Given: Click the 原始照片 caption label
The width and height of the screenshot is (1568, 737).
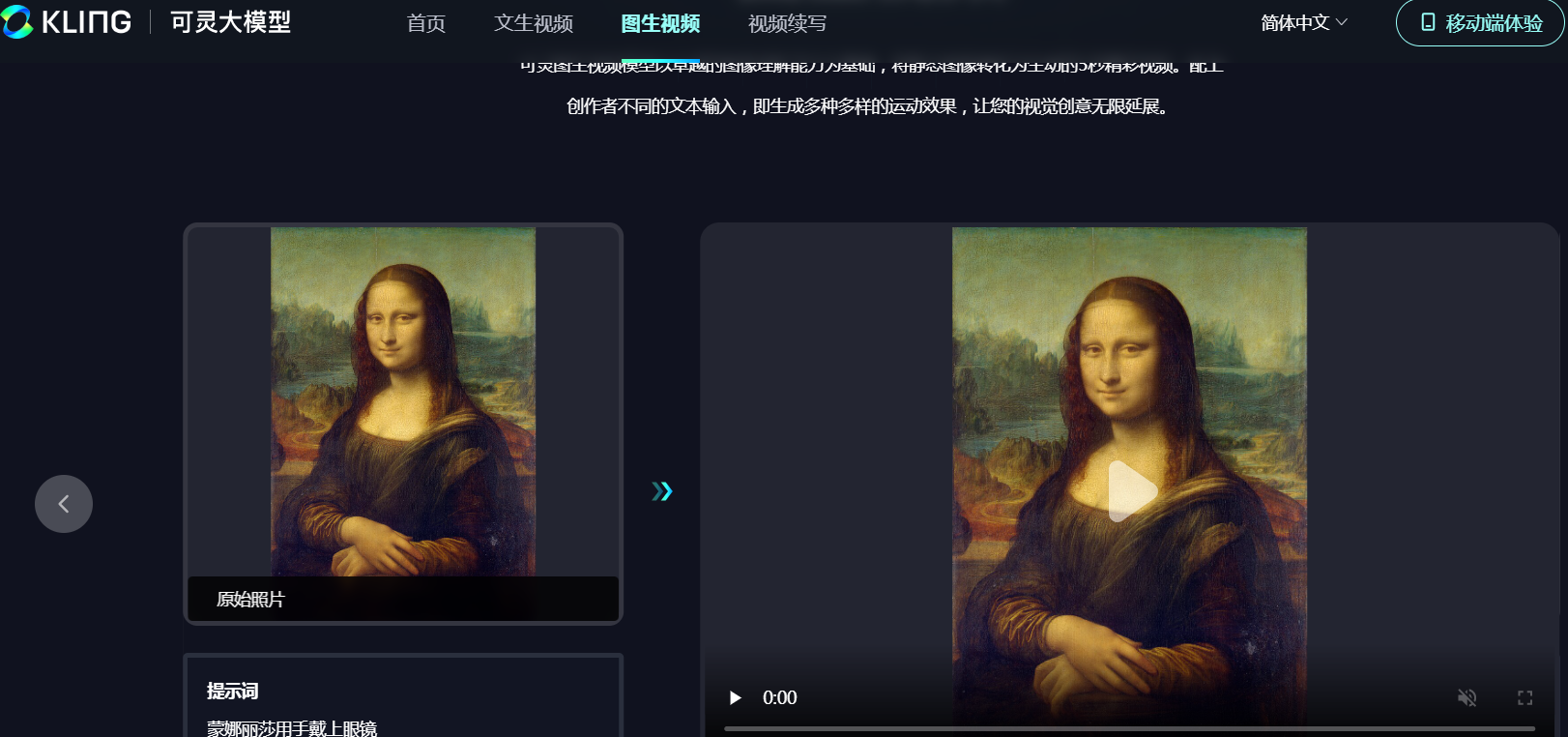Looking at the screenshot, I should [x=250, y=600].
